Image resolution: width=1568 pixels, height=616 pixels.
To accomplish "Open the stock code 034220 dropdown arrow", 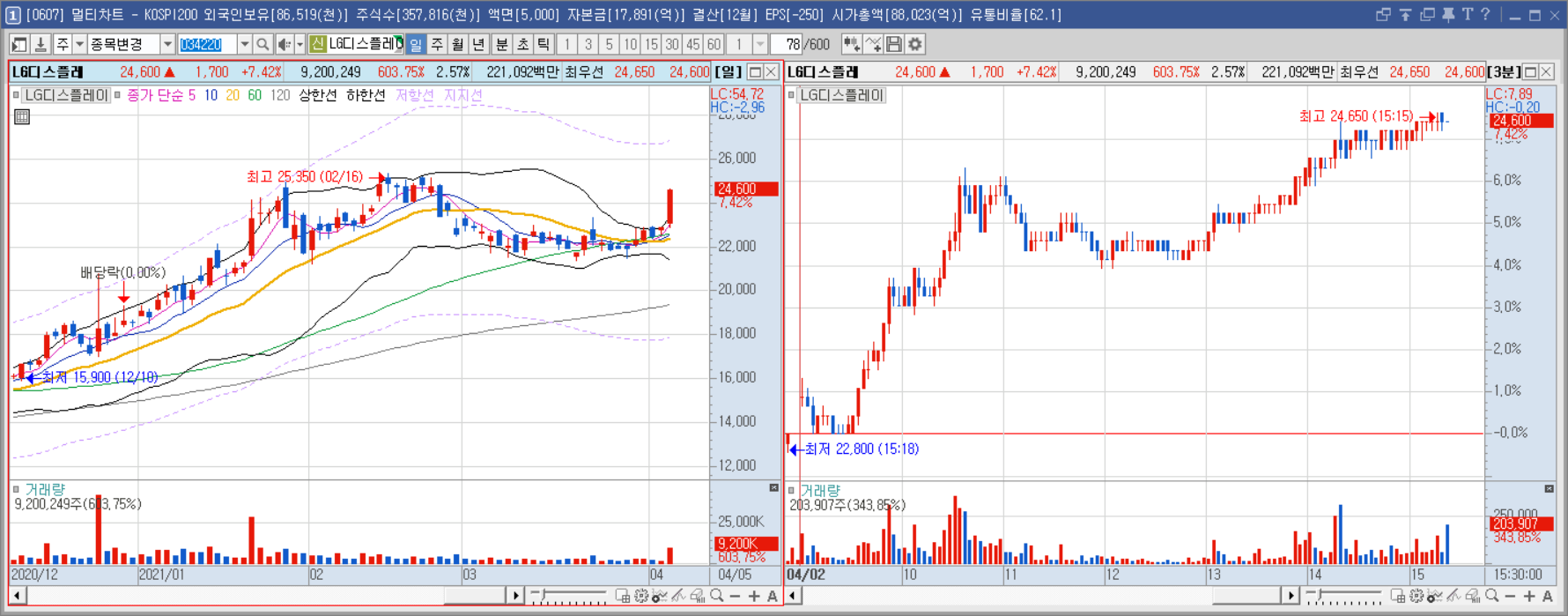I will pyautogui.click(x=245, y=44).
